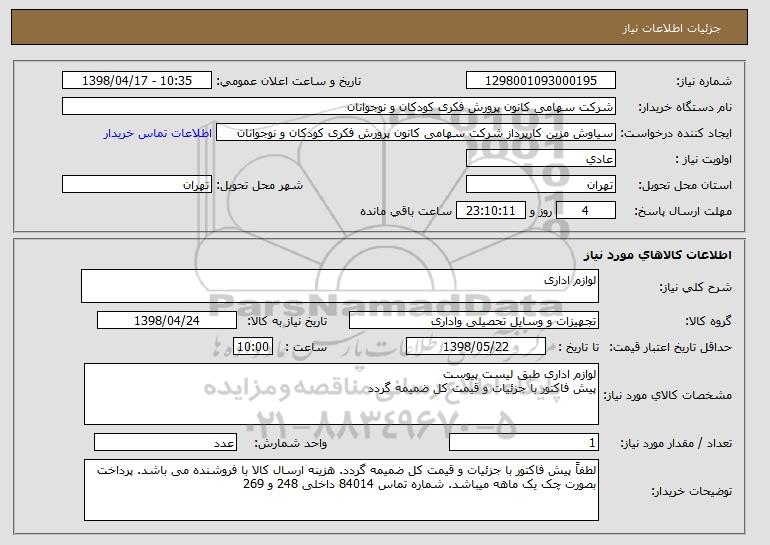Click the request creator field سیاوش مزین
The image size is (770, 545).
(x=416, y=133)
